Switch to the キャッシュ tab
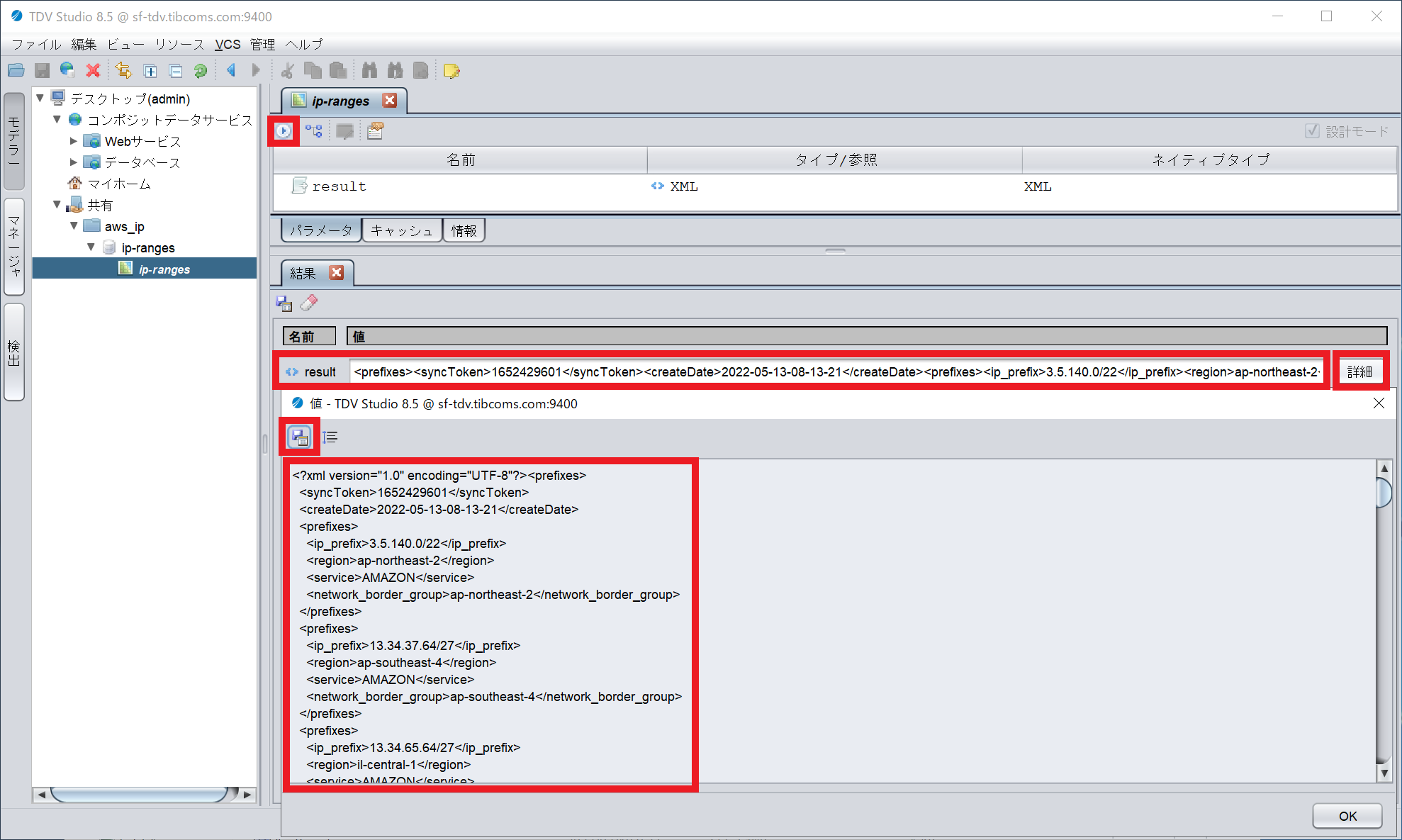1402x840 pixels. click(402, 230)
